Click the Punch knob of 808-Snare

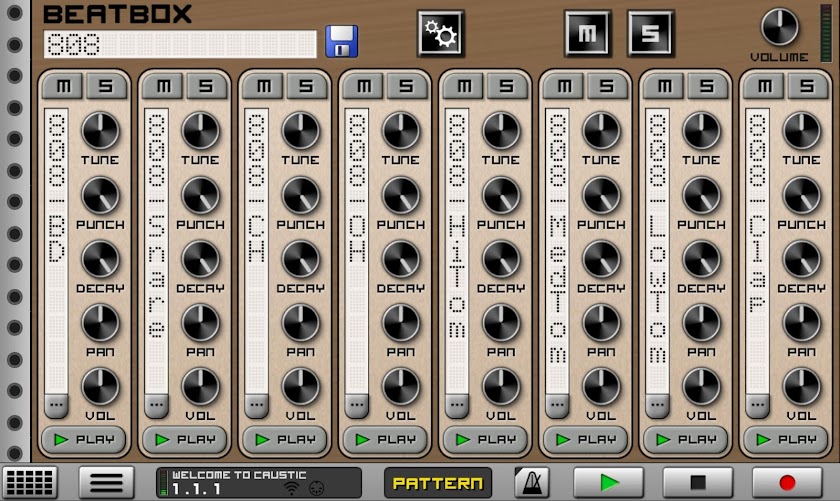coord(200,196)
